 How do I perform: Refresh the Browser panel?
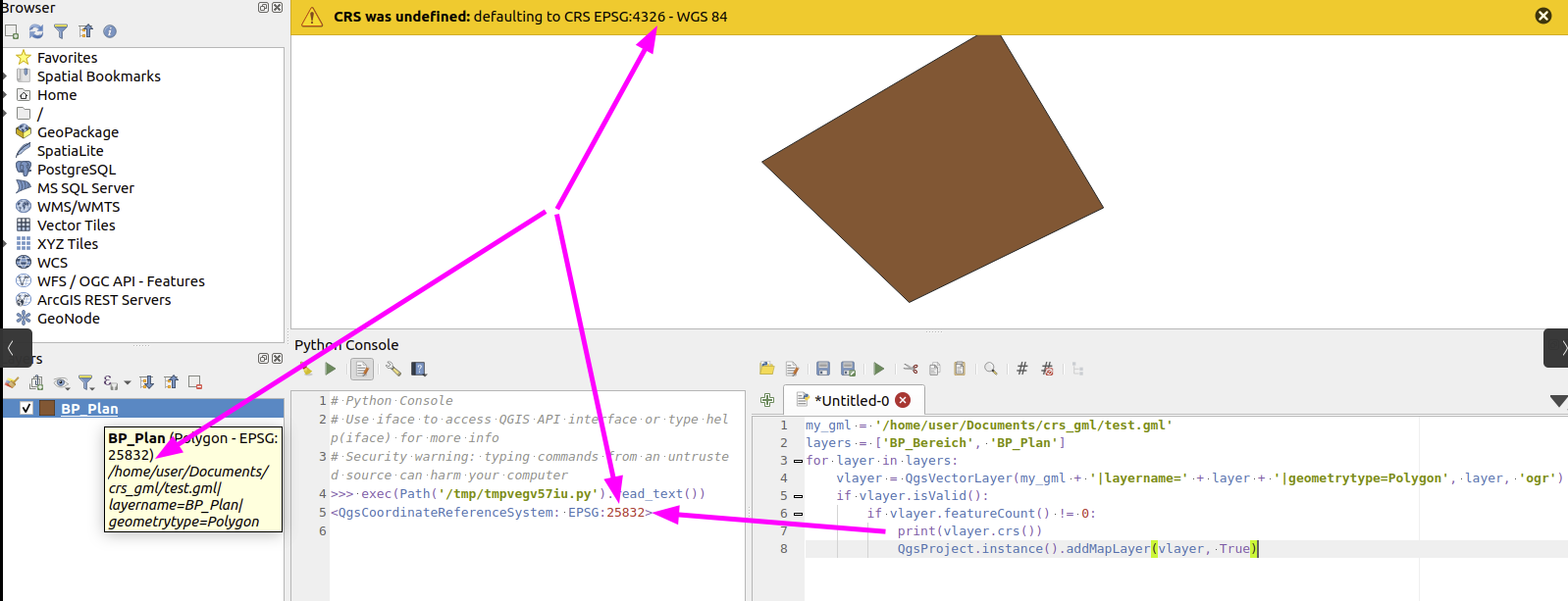point(36,31)
